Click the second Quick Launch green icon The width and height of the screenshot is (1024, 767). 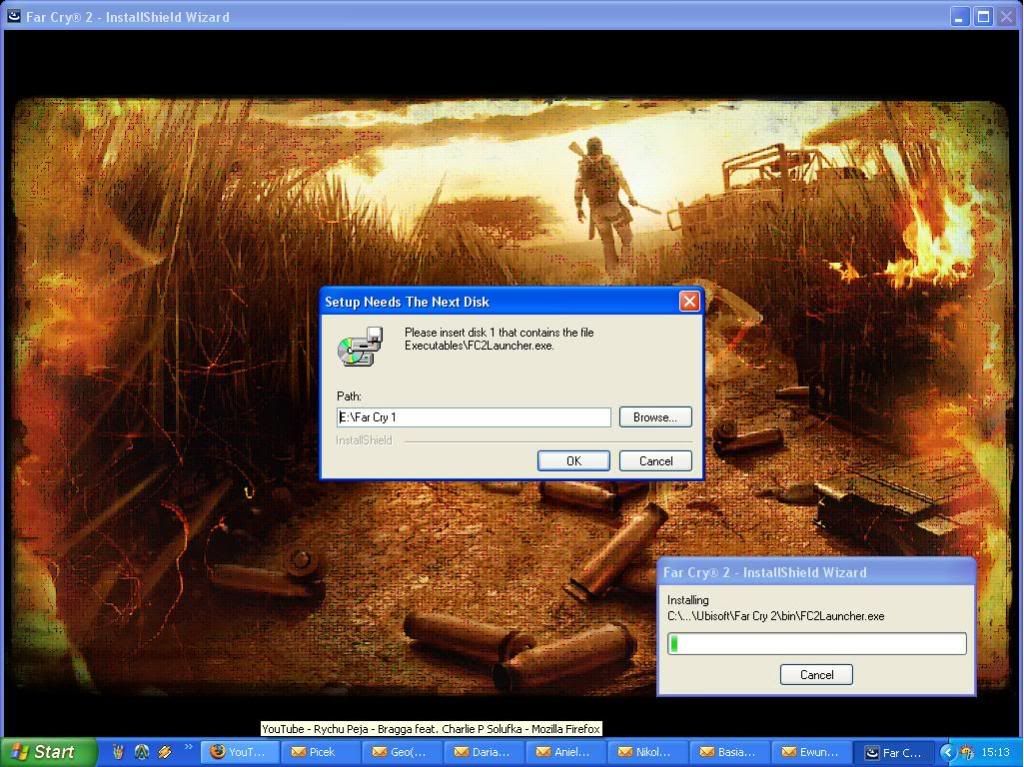pos(141,752)
